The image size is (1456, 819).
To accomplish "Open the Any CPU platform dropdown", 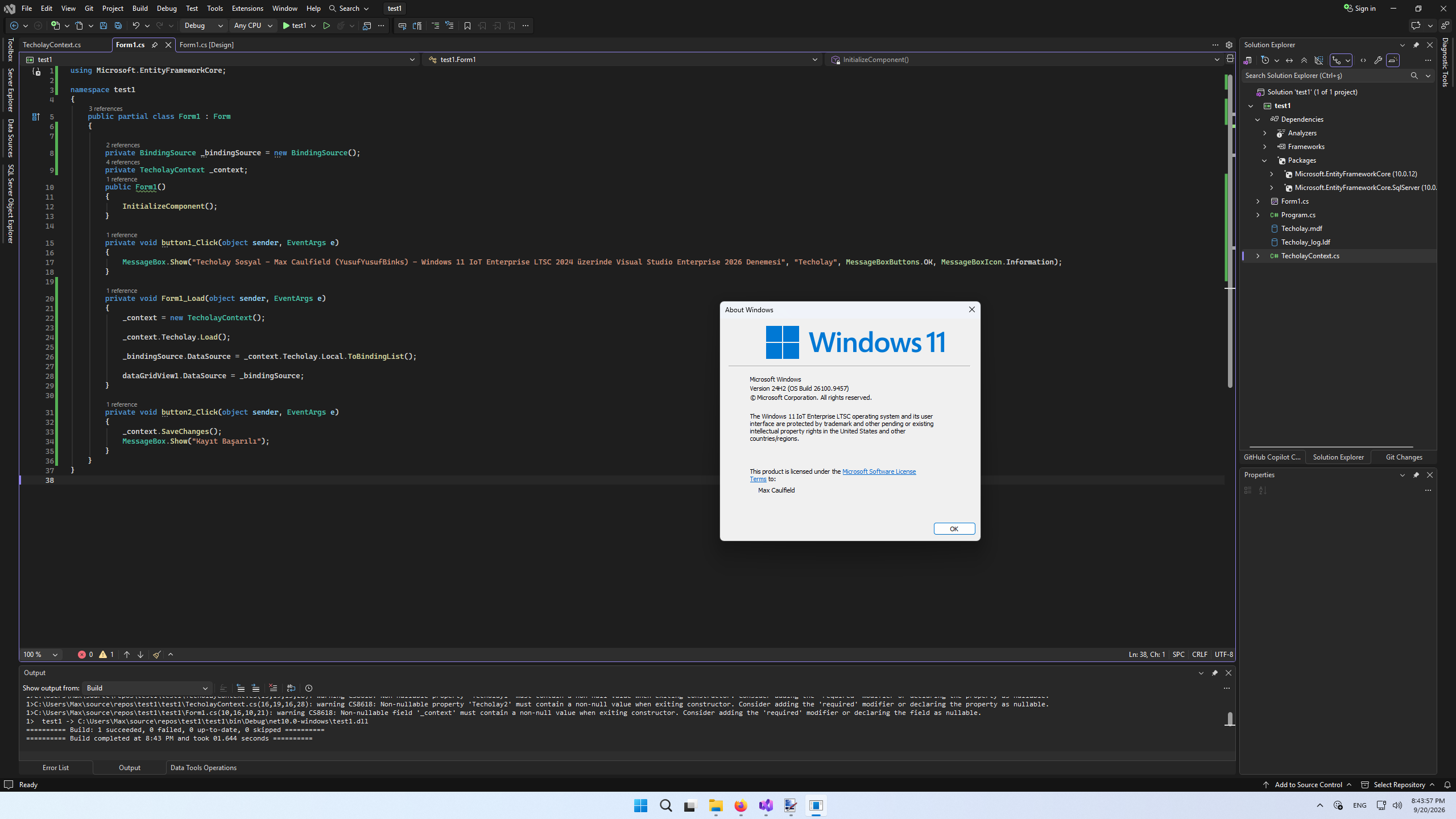I will pyautogui.click(x=253, y=26).
